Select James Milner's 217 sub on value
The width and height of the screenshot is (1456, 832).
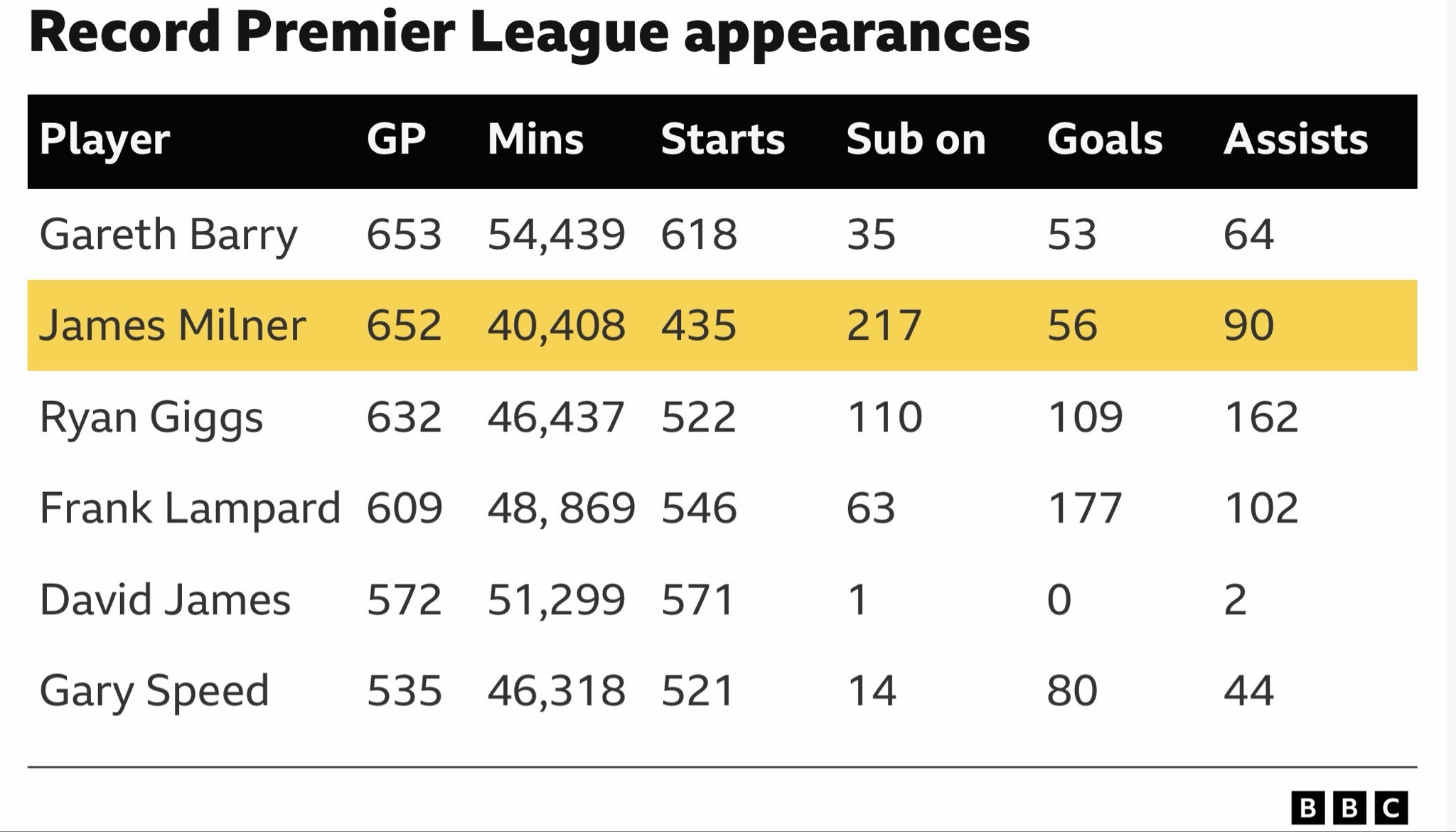pos(884,326)
